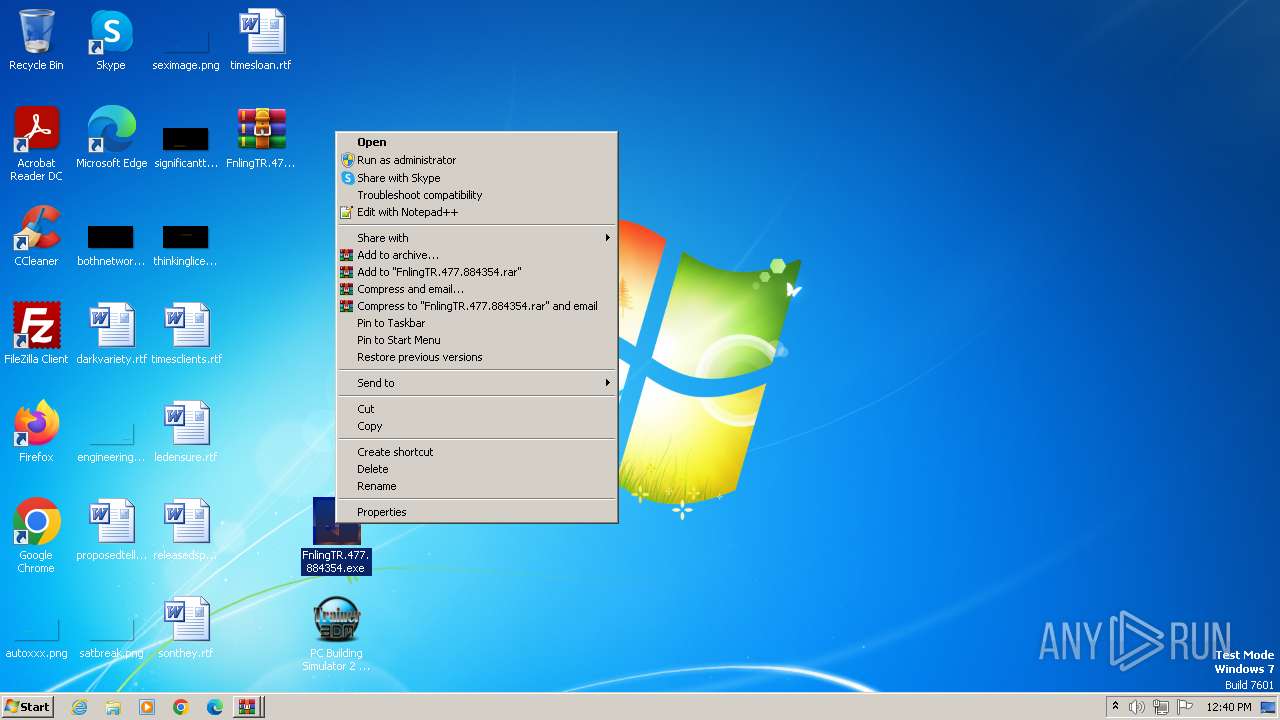Open Windows Media Player taskbar icon
Screen dimensions: 1280x720
(x=147, y=707)
